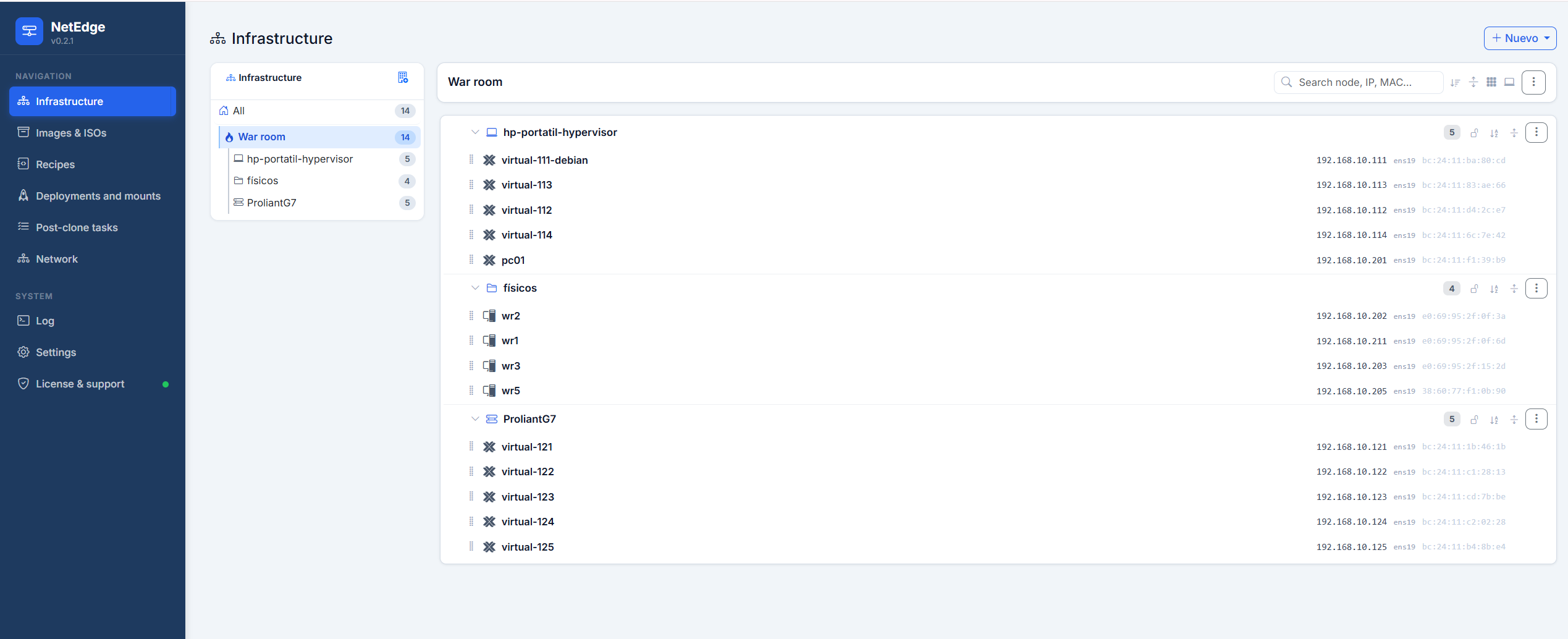
Task: Click collapse-arrows icon on ProliantG7 group
Action: click(1514, 420)
